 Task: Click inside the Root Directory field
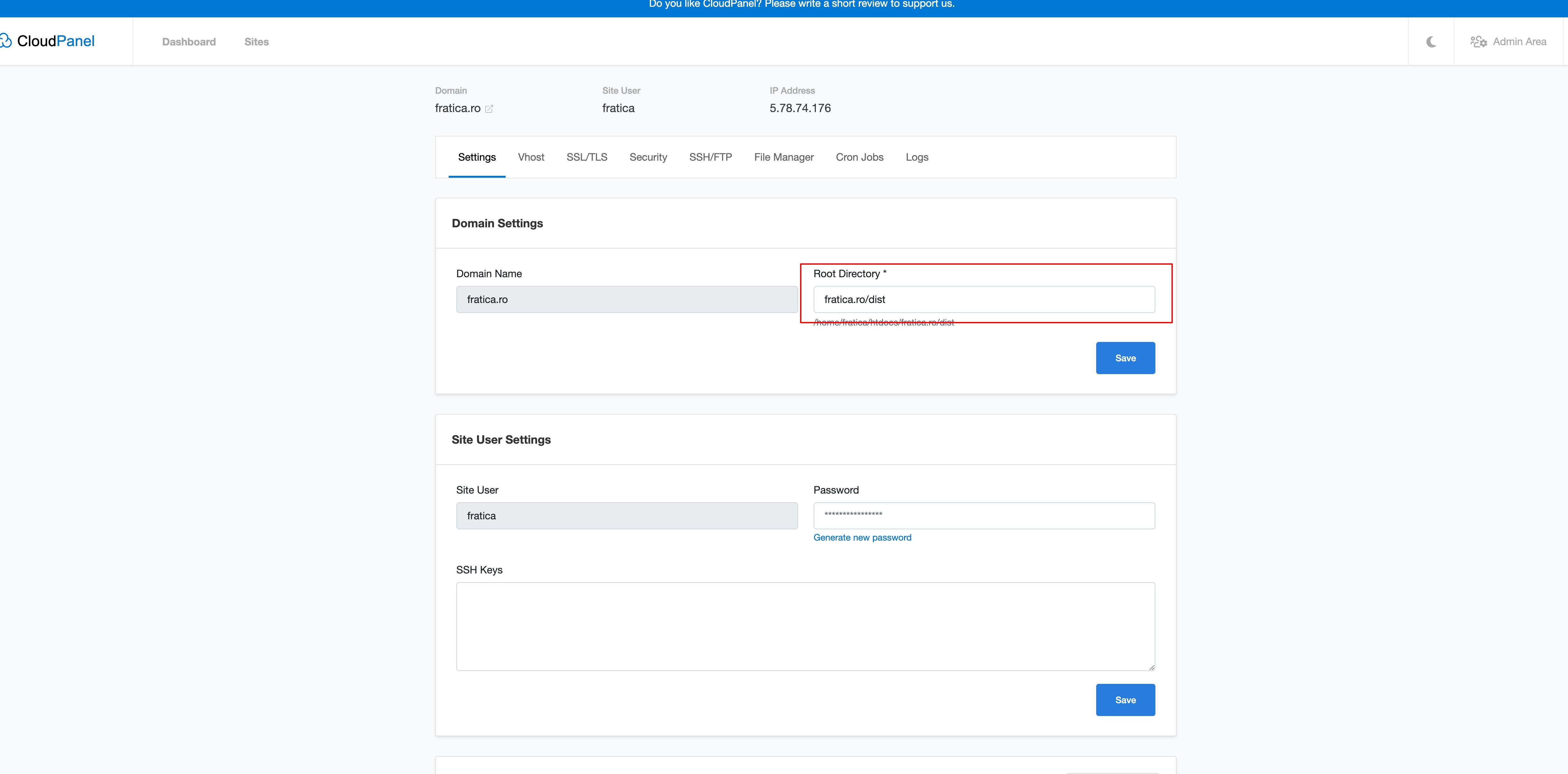pyautogui.click(x=984, y=299)
